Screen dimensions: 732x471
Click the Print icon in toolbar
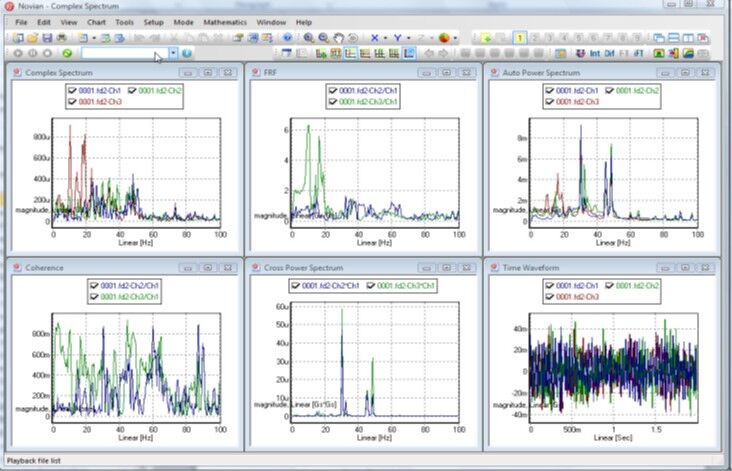click(x=62, y=38)
